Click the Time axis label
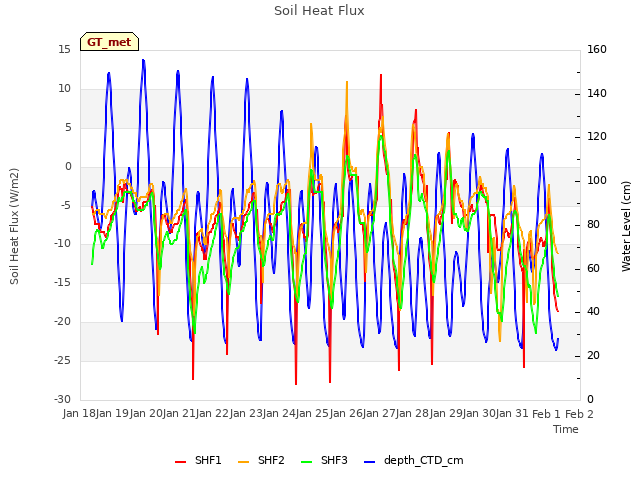 [x=566, y=429]
